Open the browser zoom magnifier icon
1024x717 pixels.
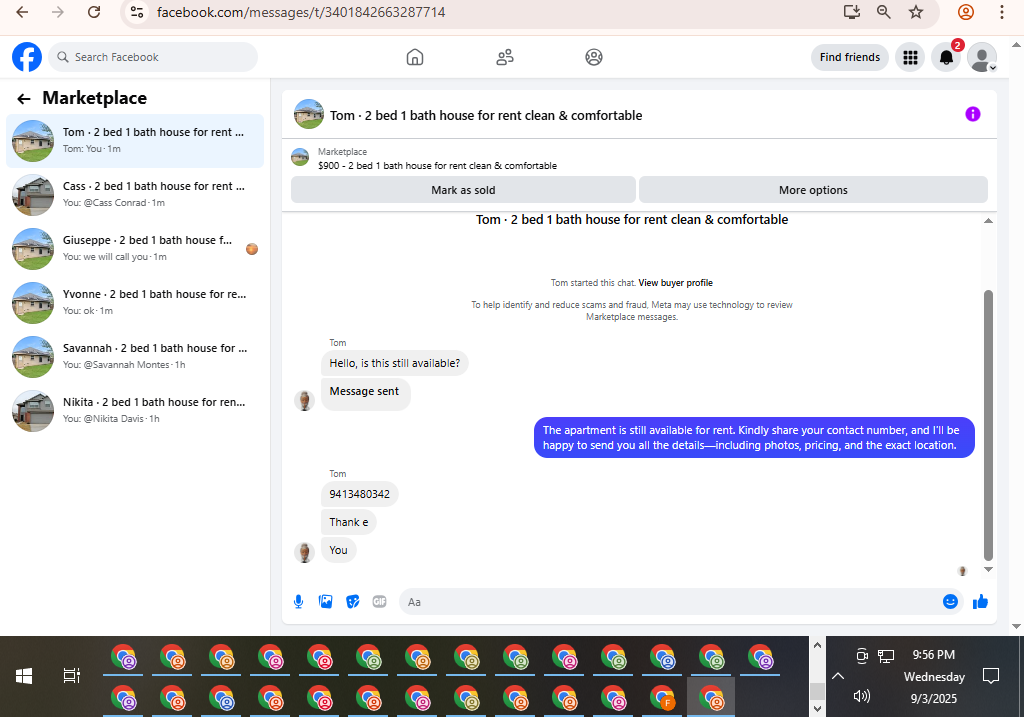point(884,12)
